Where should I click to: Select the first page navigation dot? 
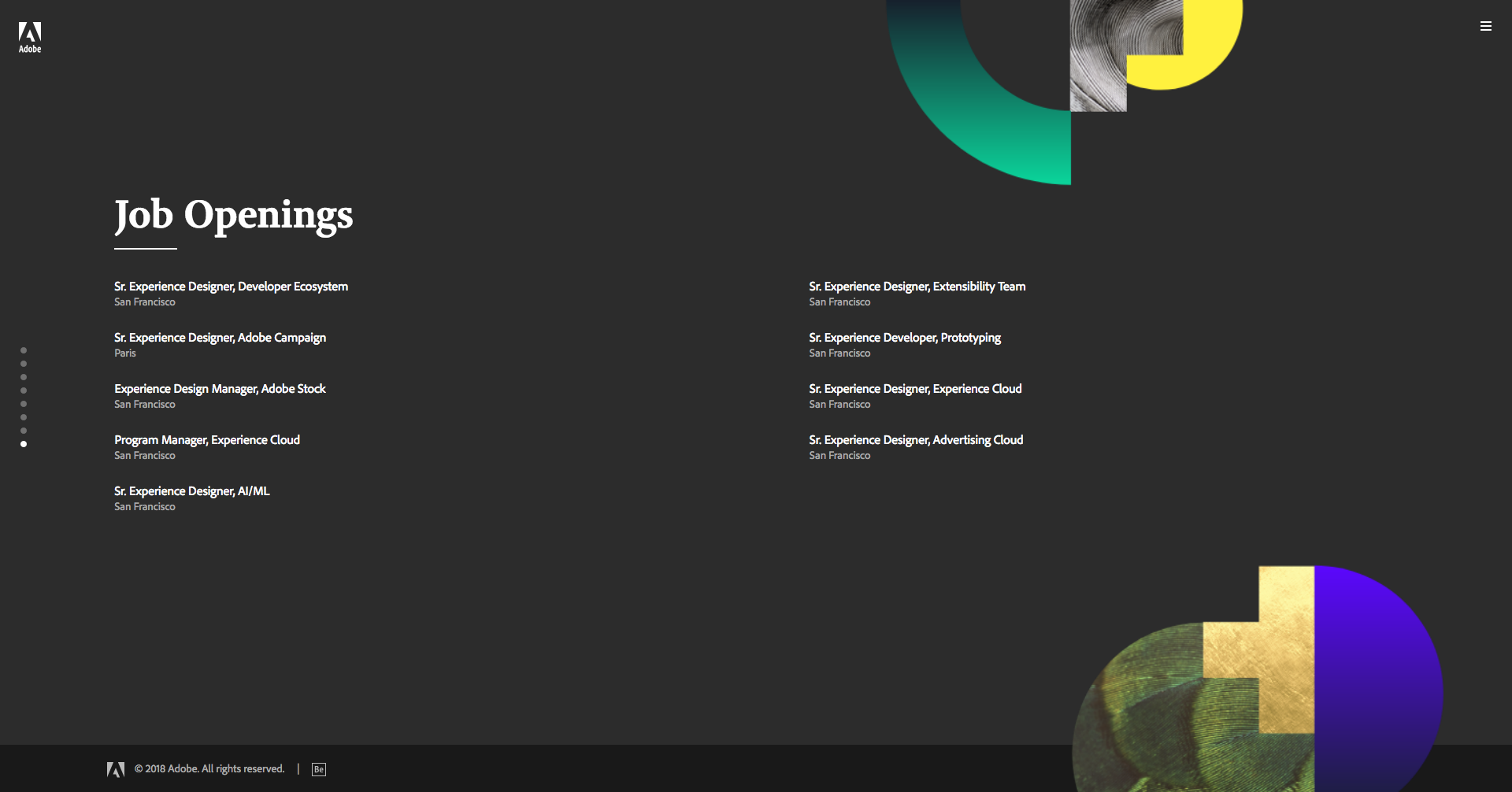coord(24,351)
